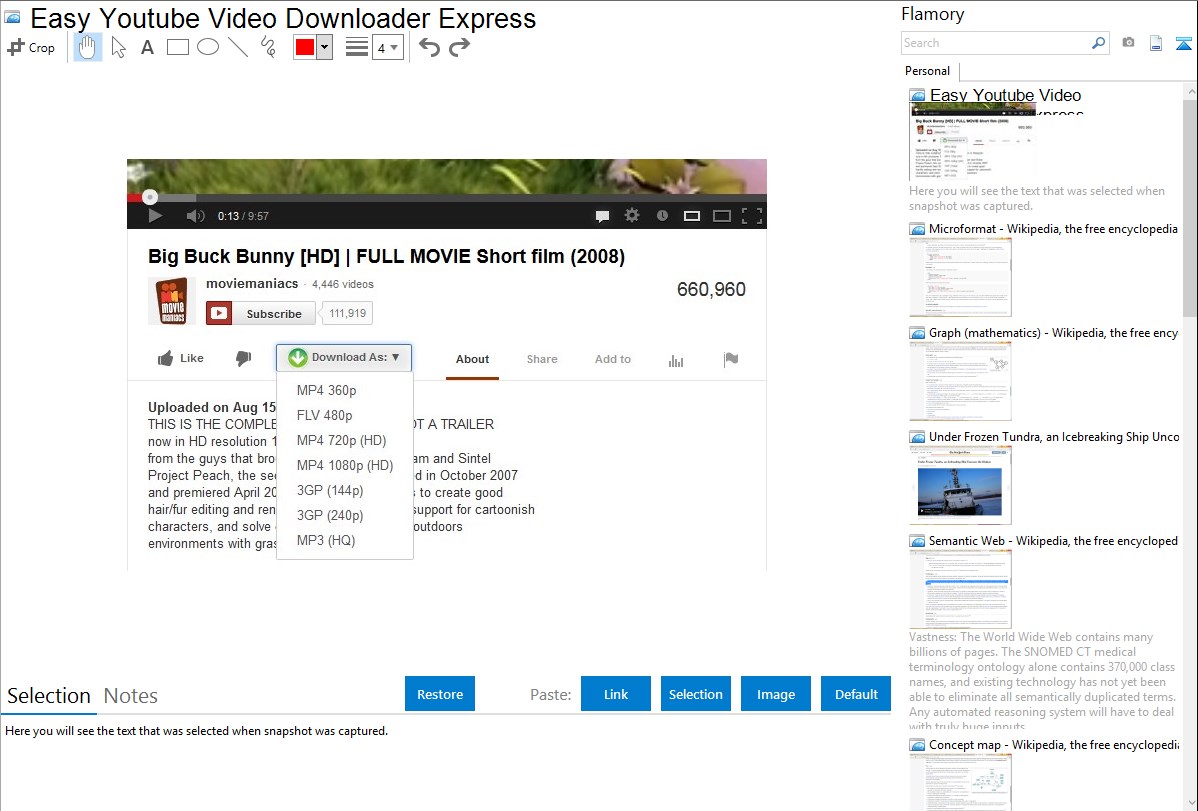Click the Paste Selection button

(696, 694)
